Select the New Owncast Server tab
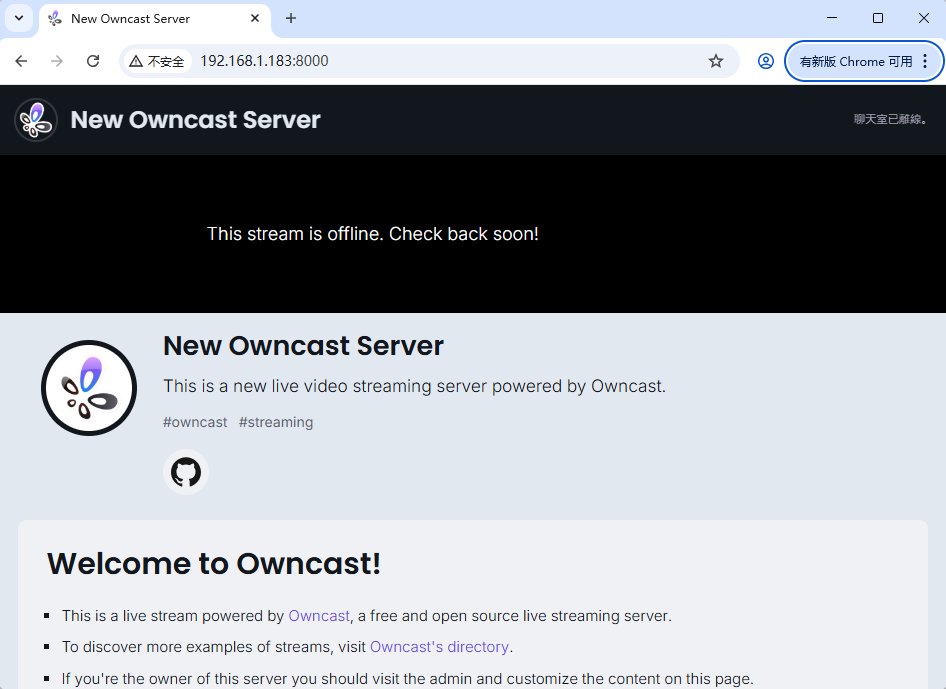The image size is (946, 689). pos(155,19)
